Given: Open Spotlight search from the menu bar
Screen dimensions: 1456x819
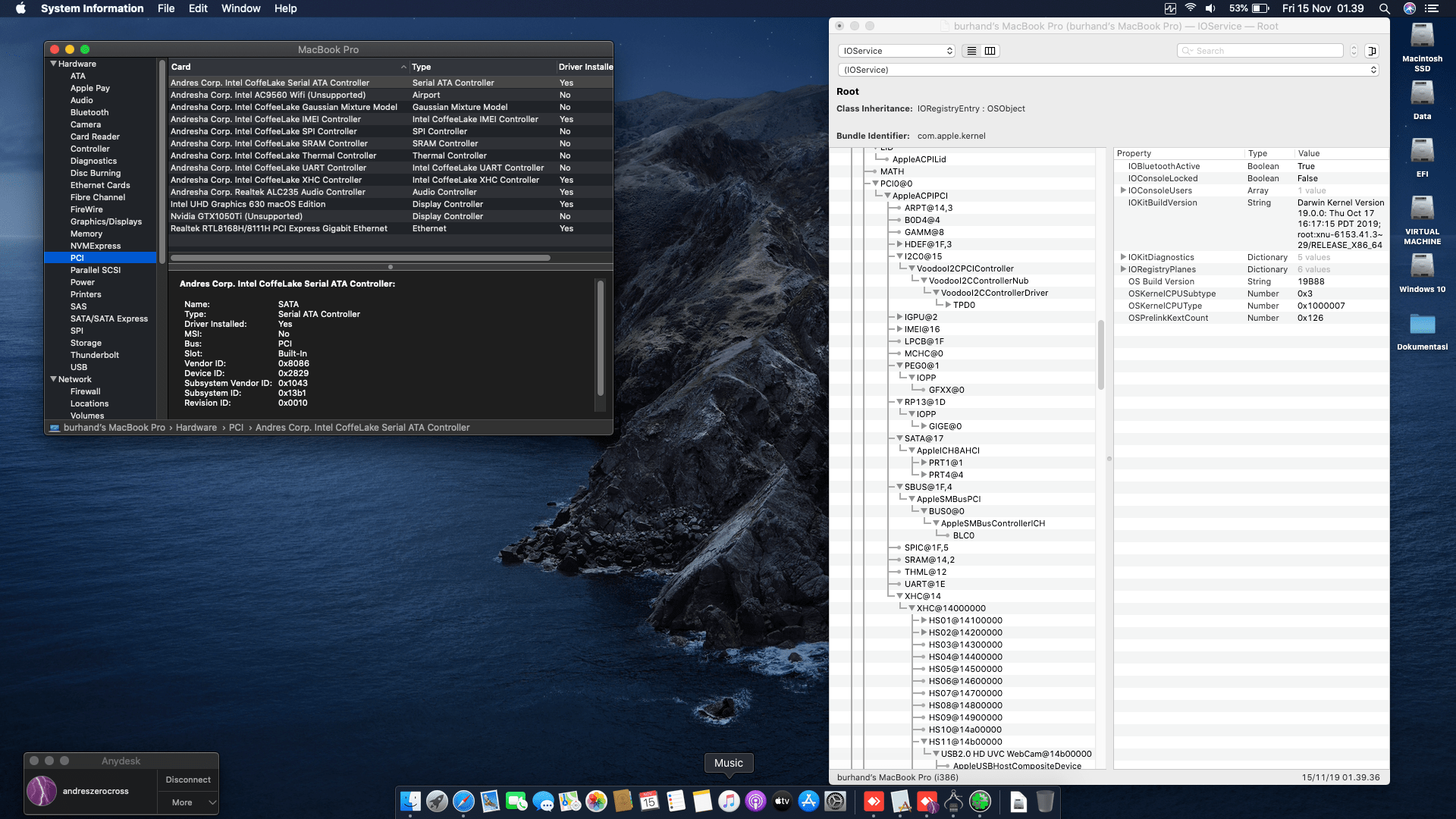Looking at the screenshot, I should pyautogui.click(x=1384, y=8).
